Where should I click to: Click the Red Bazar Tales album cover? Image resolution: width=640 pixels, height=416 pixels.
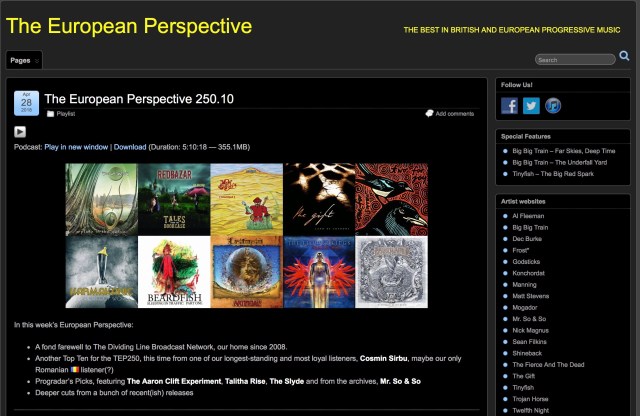pos(173,199)
